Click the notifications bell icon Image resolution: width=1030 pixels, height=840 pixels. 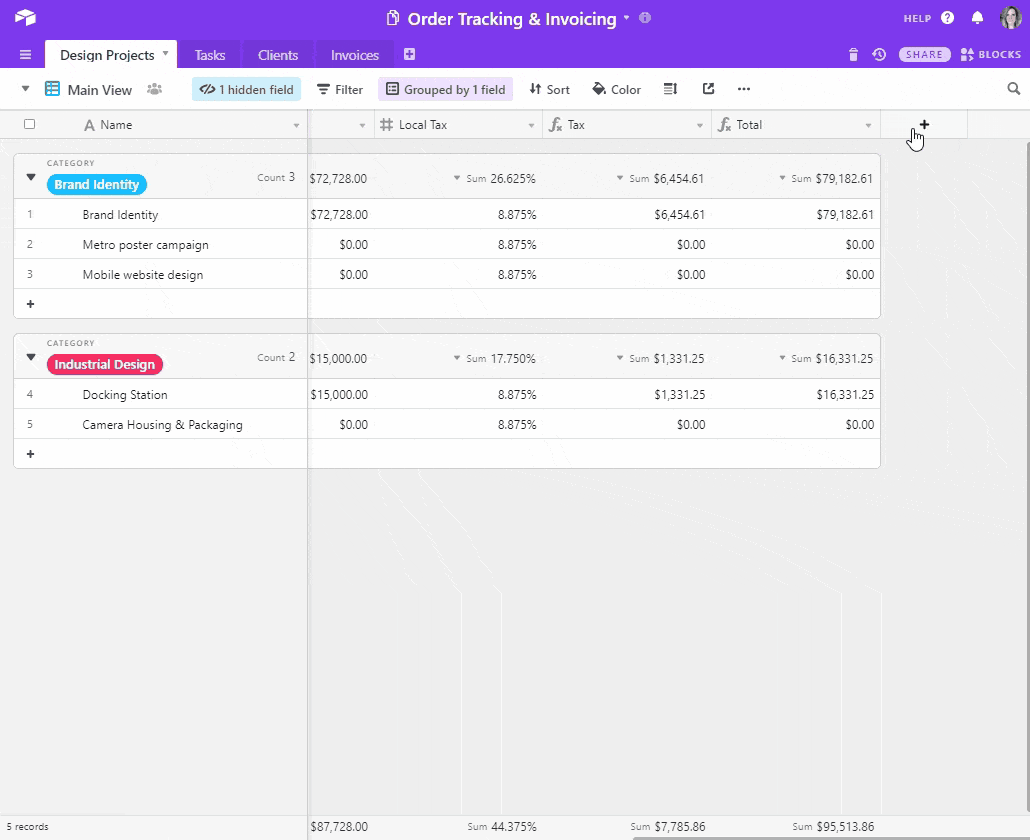click(977, 18)
